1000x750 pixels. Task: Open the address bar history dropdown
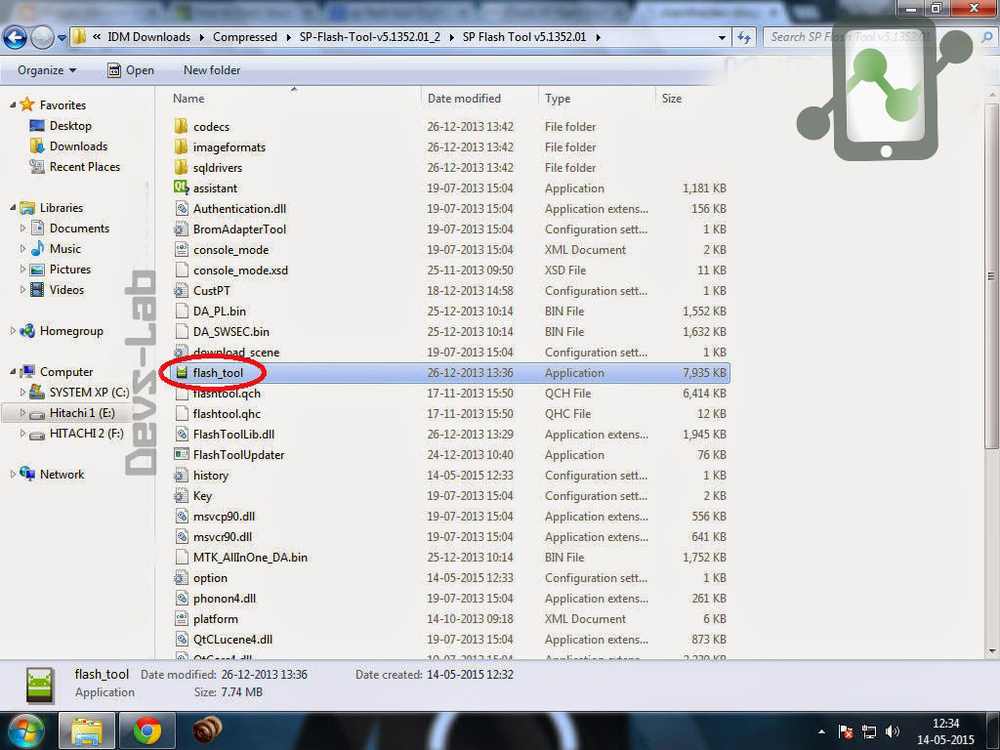click(722, 38)
